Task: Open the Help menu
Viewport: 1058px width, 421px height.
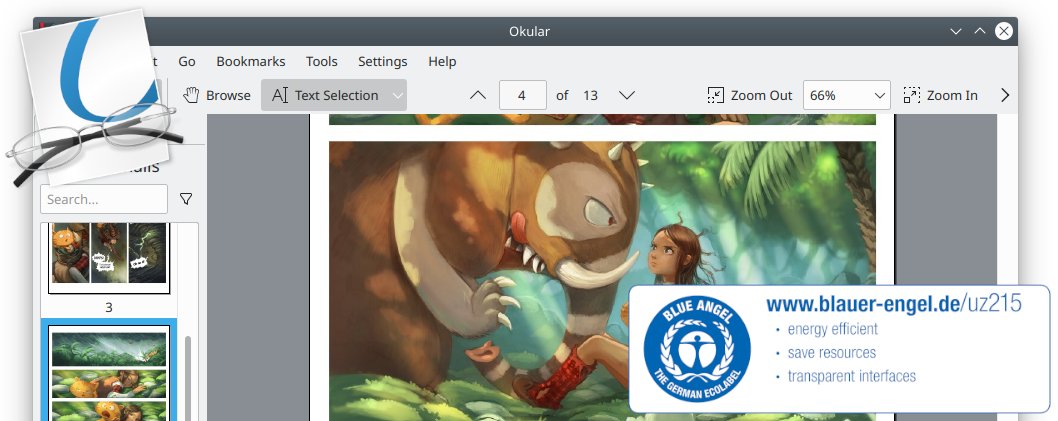Action: coord(442,61)
